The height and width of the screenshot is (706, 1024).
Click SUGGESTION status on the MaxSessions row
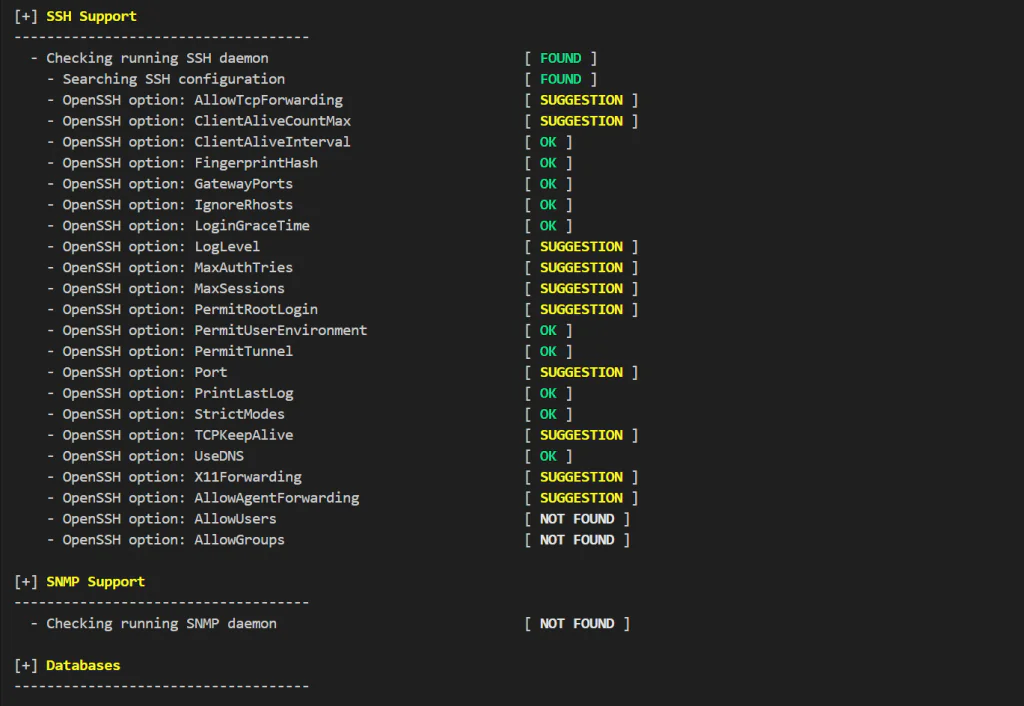pos(581,288)
